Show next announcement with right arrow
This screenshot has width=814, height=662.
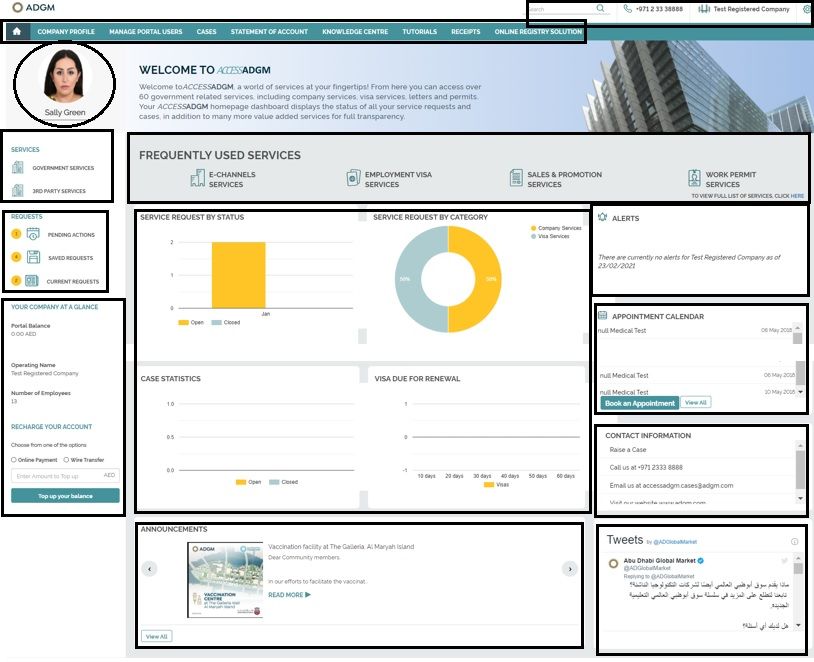[570, 569]
